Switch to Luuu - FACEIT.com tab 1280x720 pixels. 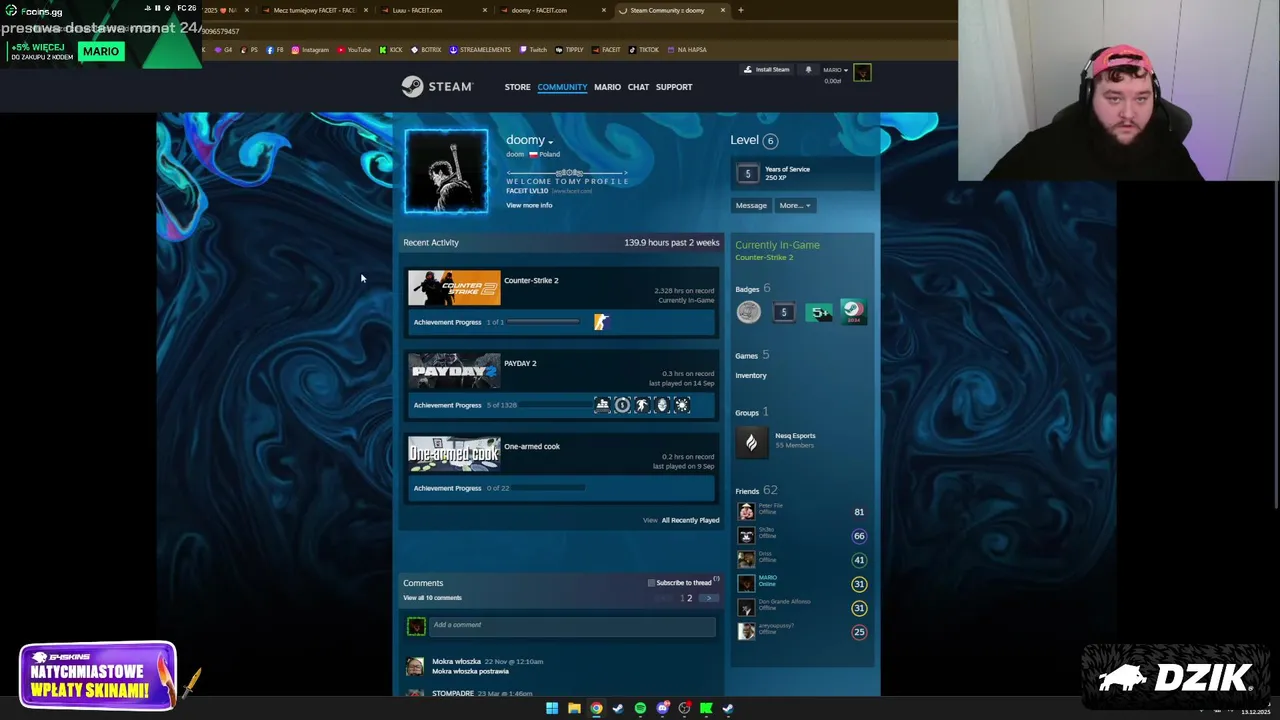(417, 10)
